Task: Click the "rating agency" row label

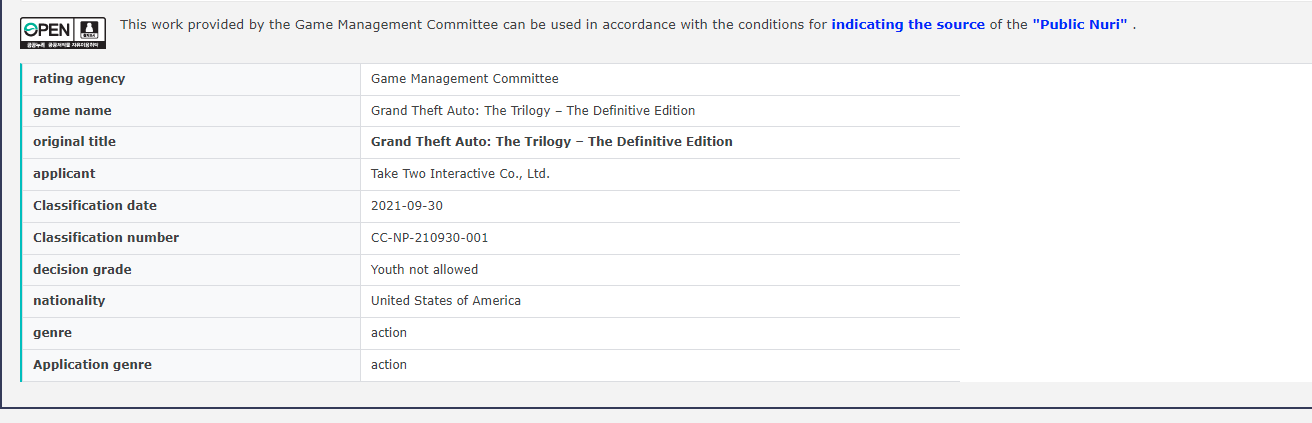Action: 79,79
